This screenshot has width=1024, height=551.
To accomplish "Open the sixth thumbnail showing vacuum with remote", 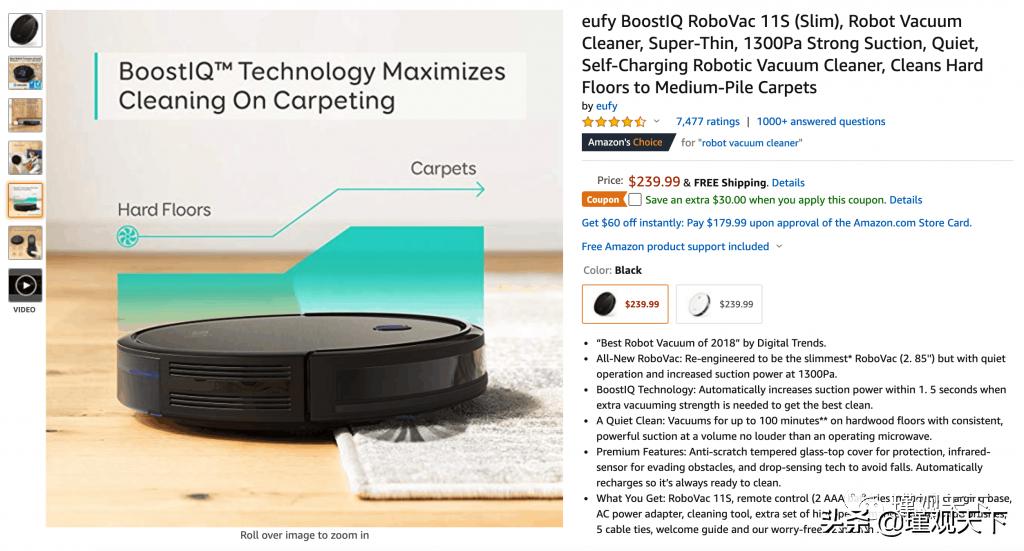I will click(25, 243).
